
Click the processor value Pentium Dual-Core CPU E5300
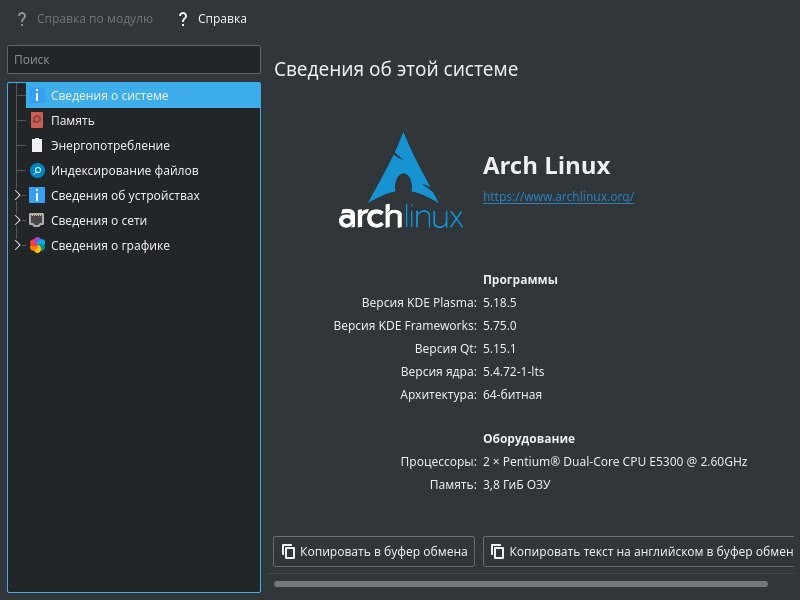click(x=615, y=461)
